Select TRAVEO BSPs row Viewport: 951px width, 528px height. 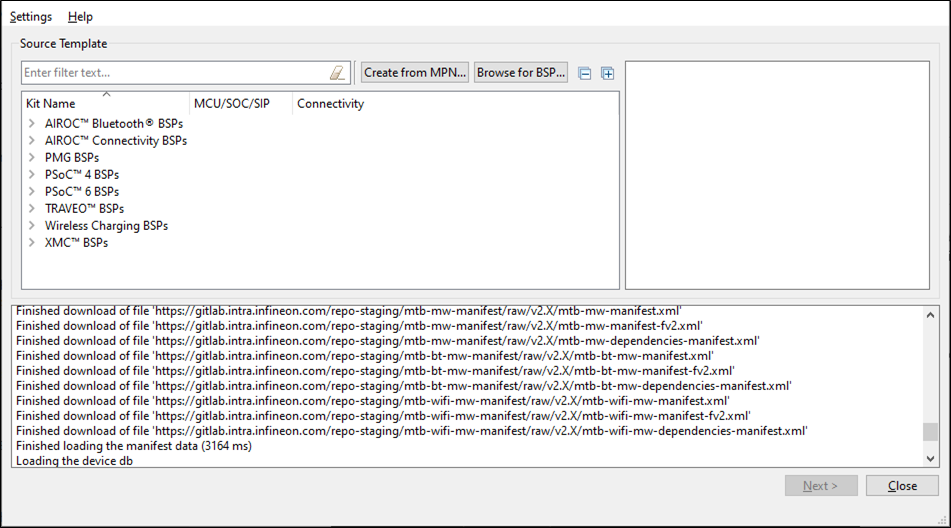tap(84, 208)
